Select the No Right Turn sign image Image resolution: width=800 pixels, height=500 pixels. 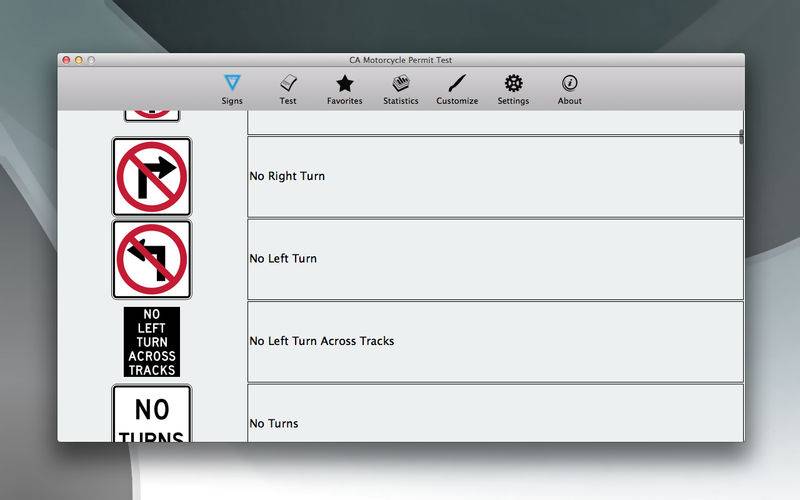pyautogui.click(x=152, y=177)
